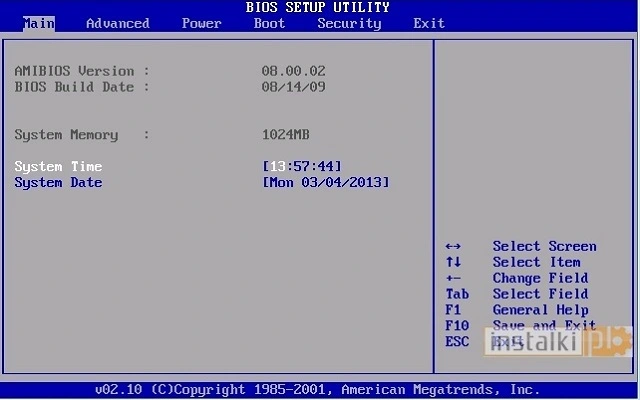Click the Change Field help text
The width and height of the screenshot is (640, 400).
540,278
